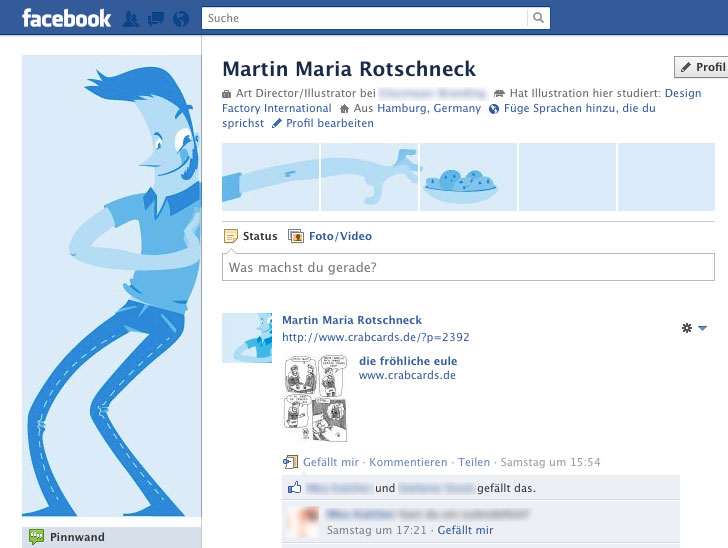Open photo thumbnail with cookie plate

point(468,177)
